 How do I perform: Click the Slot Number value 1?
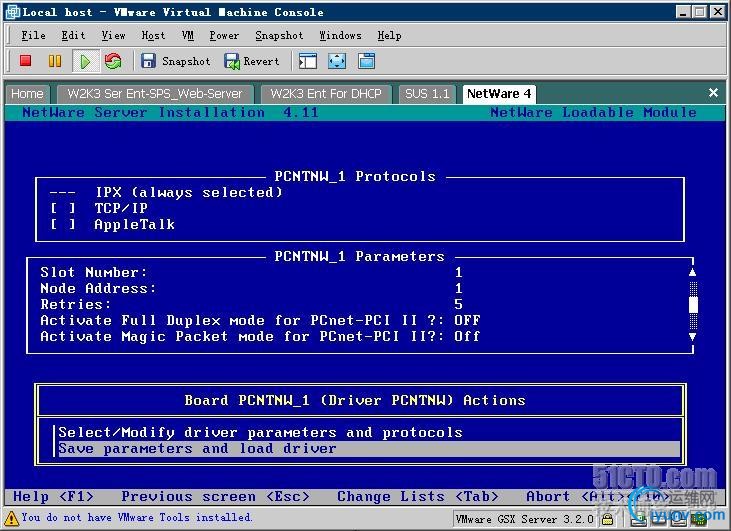[459, 272]
